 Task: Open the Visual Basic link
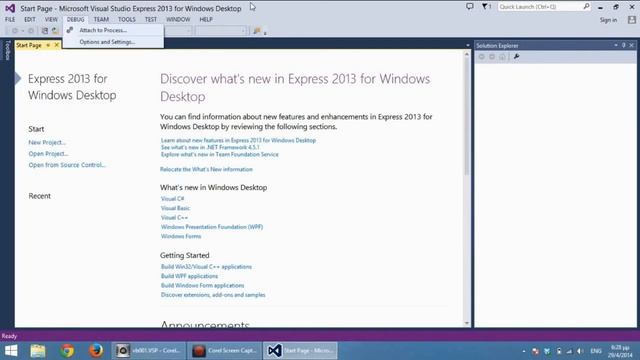click(175, 208)
